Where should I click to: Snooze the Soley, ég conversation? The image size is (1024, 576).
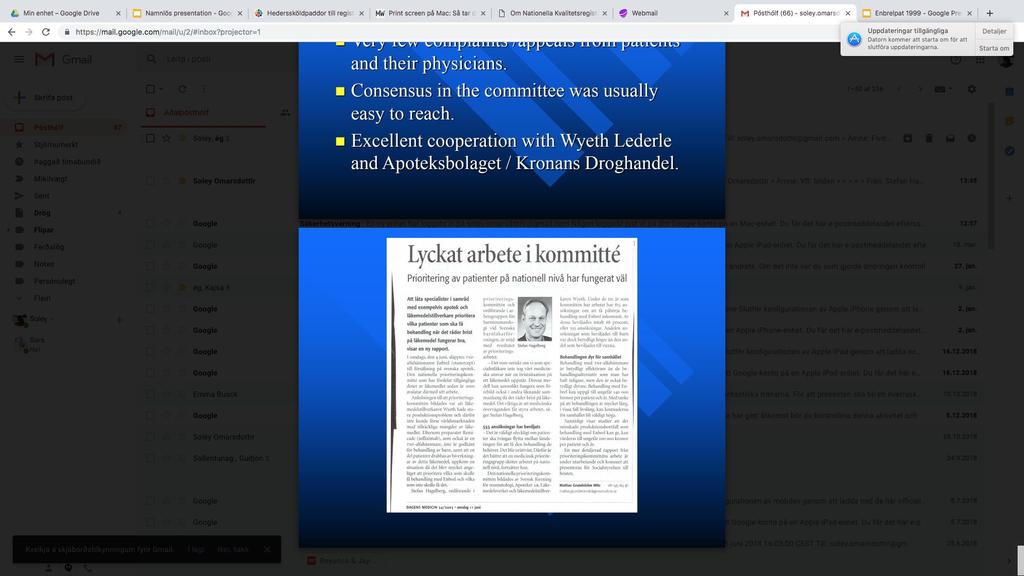point(972,138)
